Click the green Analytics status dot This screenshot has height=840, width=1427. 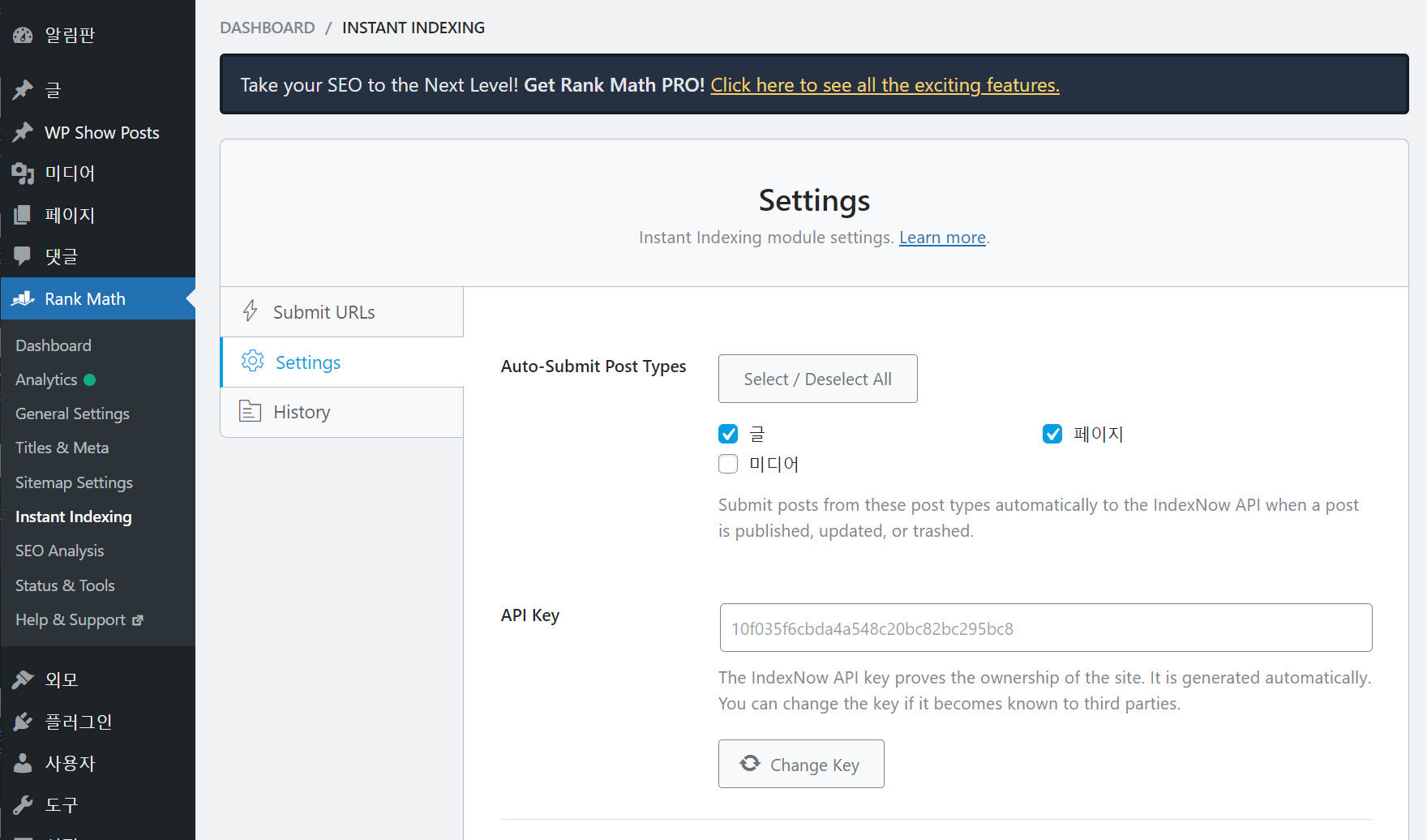click(x=90, y=379)
